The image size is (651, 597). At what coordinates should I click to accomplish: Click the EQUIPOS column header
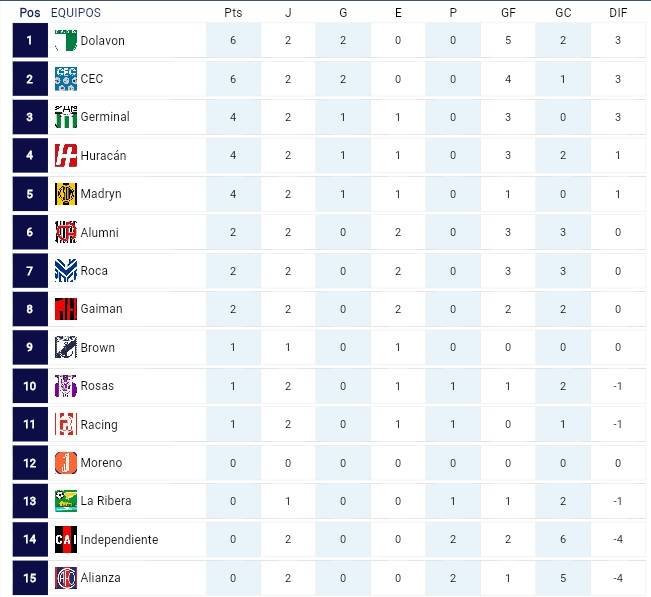pyautogui.click(x=76, y=12)
